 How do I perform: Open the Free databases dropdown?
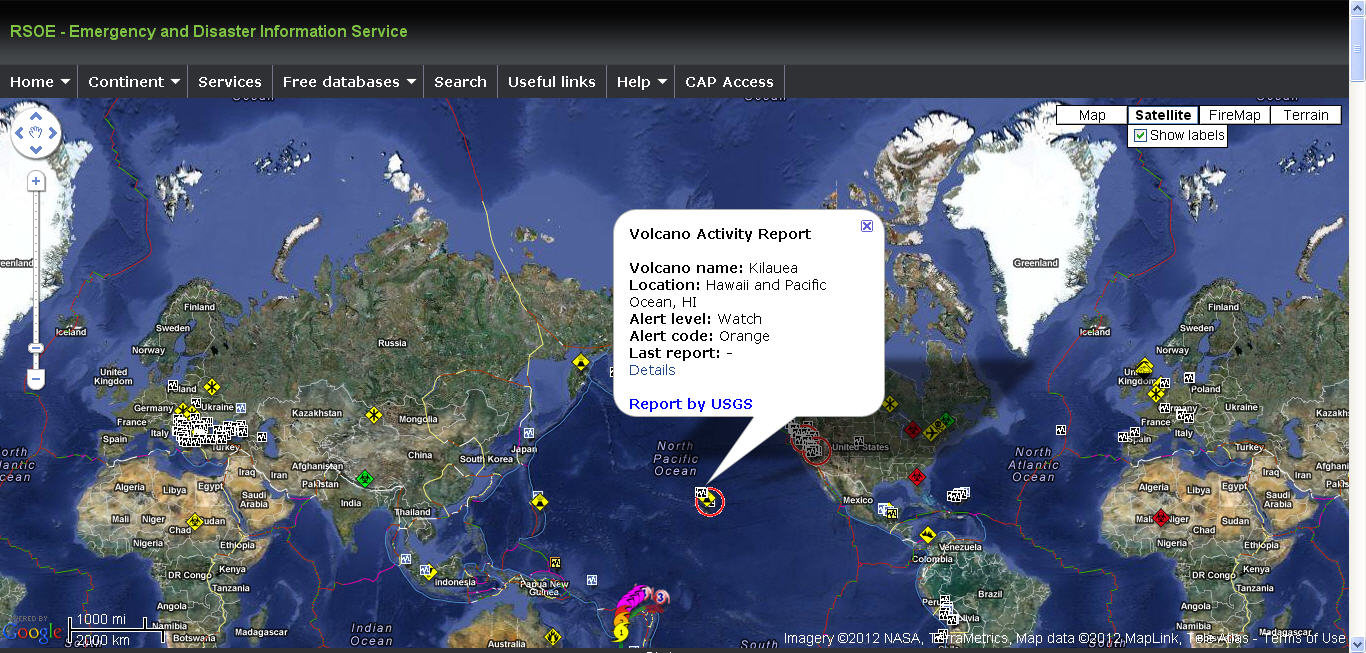348,82
